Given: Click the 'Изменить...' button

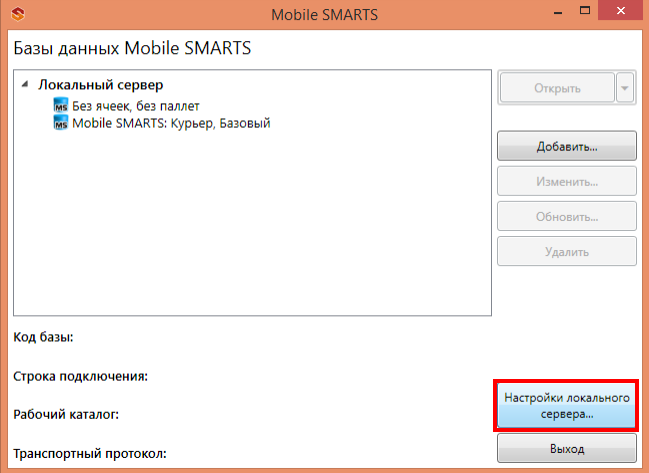Looking at the screenshot, I should coord(567,181).
